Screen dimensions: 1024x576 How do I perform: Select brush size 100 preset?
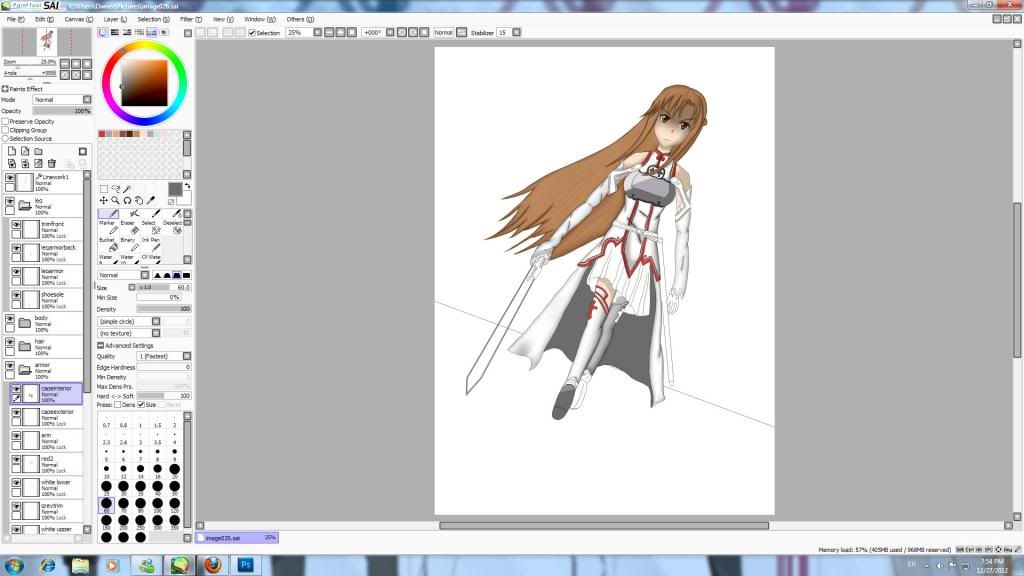pos(157,505)
